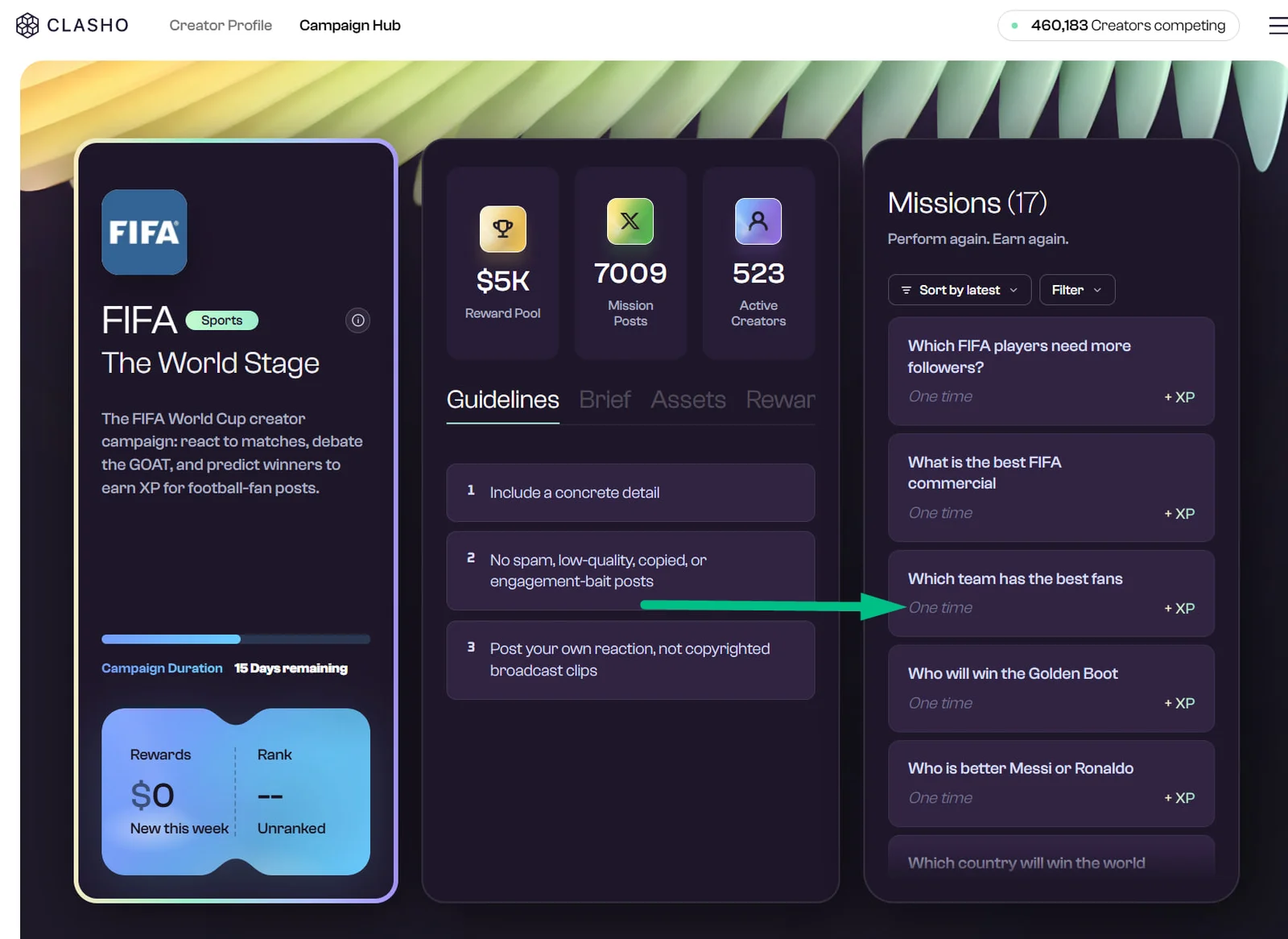Click +XP on Messi or Ronaldo mission
This screenshot has width=1288, height=939.
[1179, 798]
